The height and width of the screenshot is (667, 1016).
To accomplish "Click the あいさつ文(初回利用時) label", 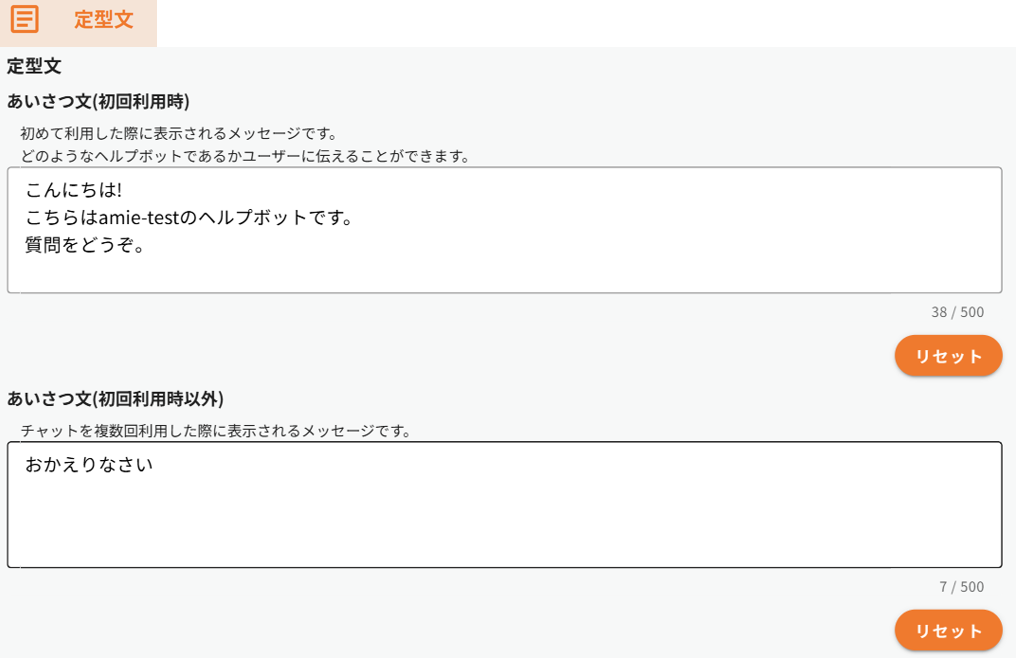I will click(98, 101).
